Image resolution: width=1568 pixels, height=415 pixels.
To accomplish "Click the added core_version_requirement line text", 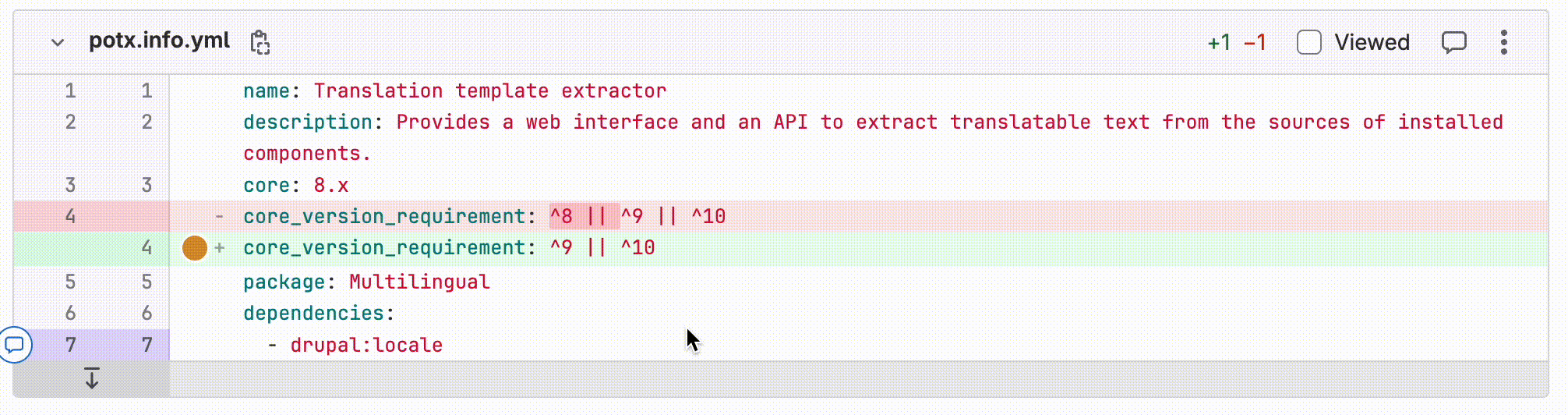I will pos(448,248).
